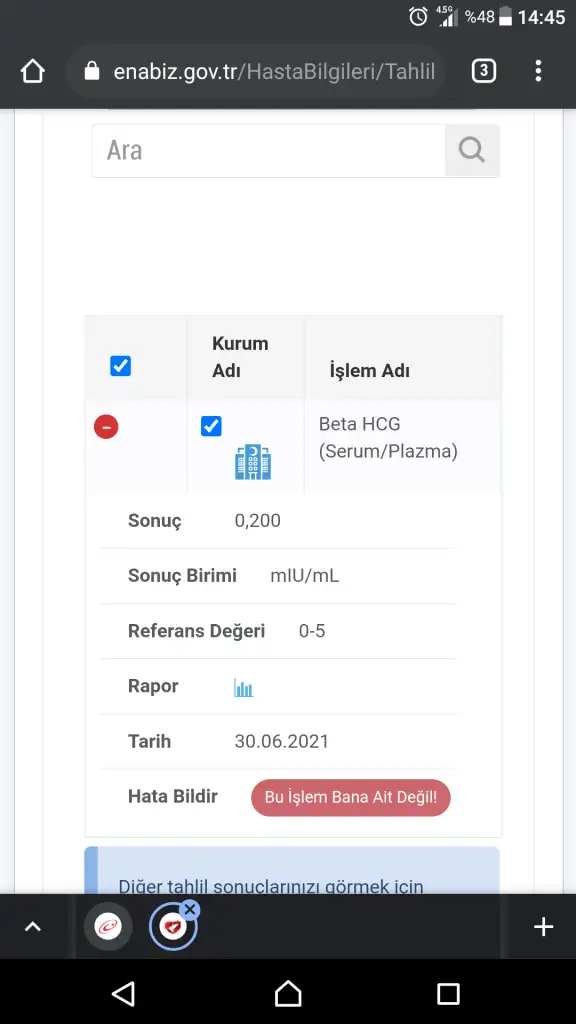Tap the red e-logo tab icon
The height and width of the screenshot is (1024, 576).
[108, 926]
